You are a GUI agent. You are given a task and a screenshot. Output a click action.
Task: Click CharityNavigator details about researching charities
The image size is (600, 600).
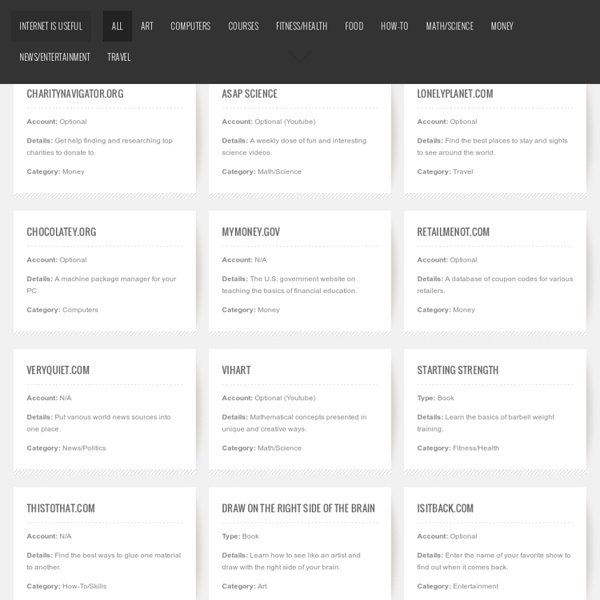(99, 147)
